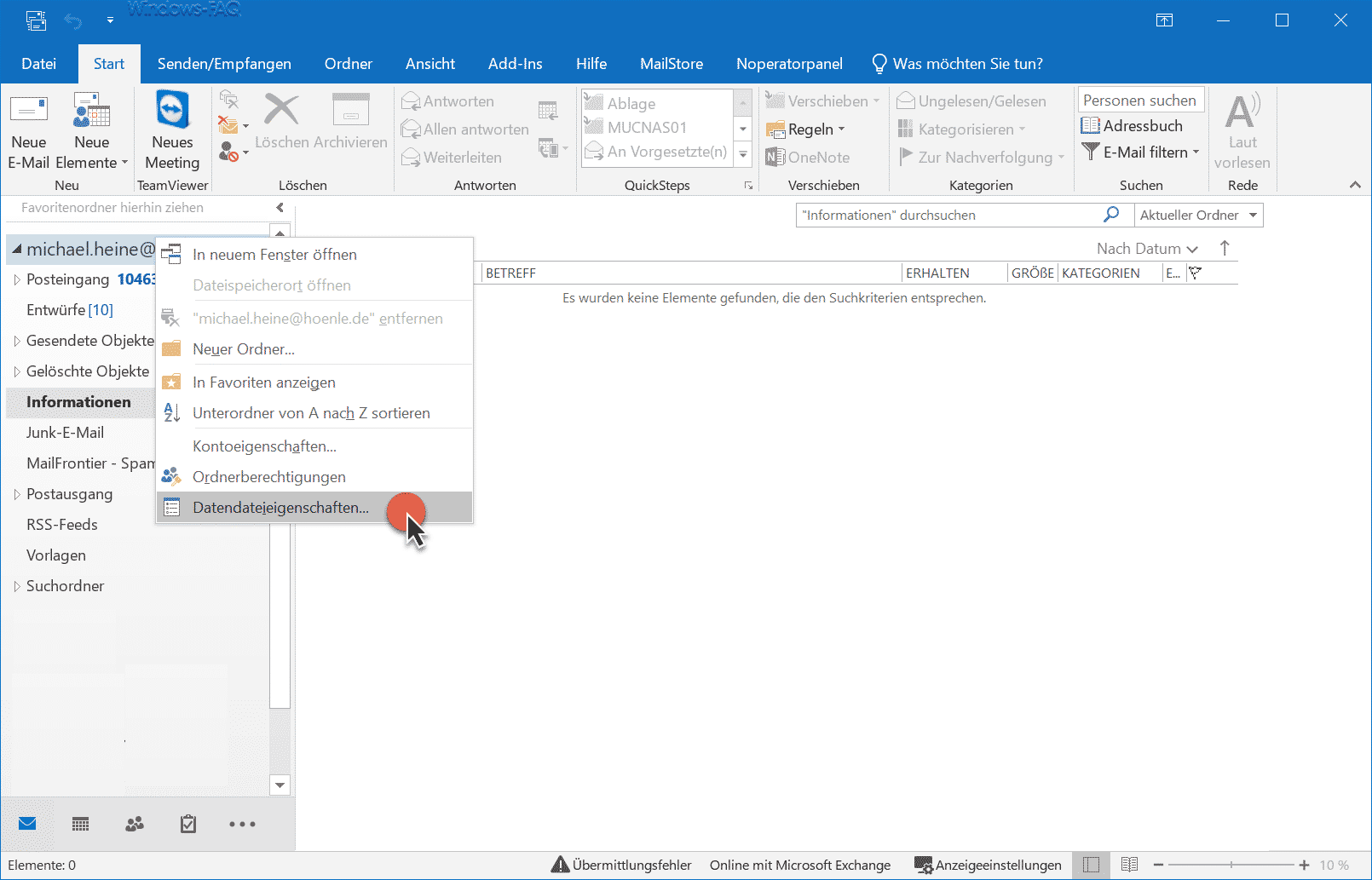The width and height of the screenshot is (1372, 880).
Task: Open the Aktueller Ordner scope dropdown
Action: coord(1199,215)
